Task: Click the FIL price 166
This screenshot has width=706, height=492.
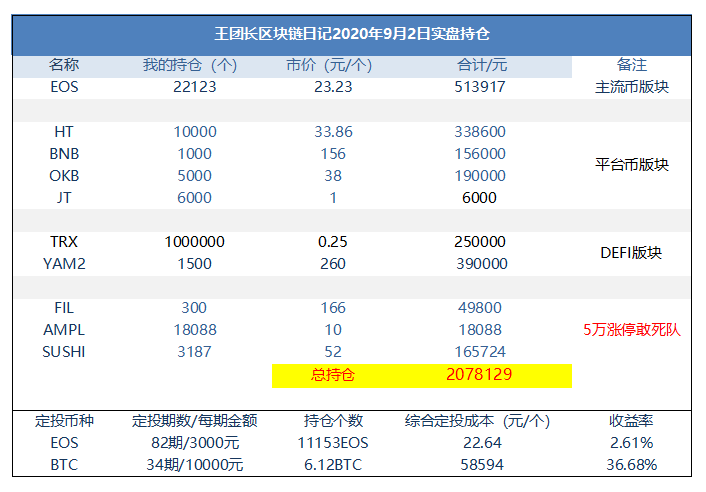Action: [333, 308]
